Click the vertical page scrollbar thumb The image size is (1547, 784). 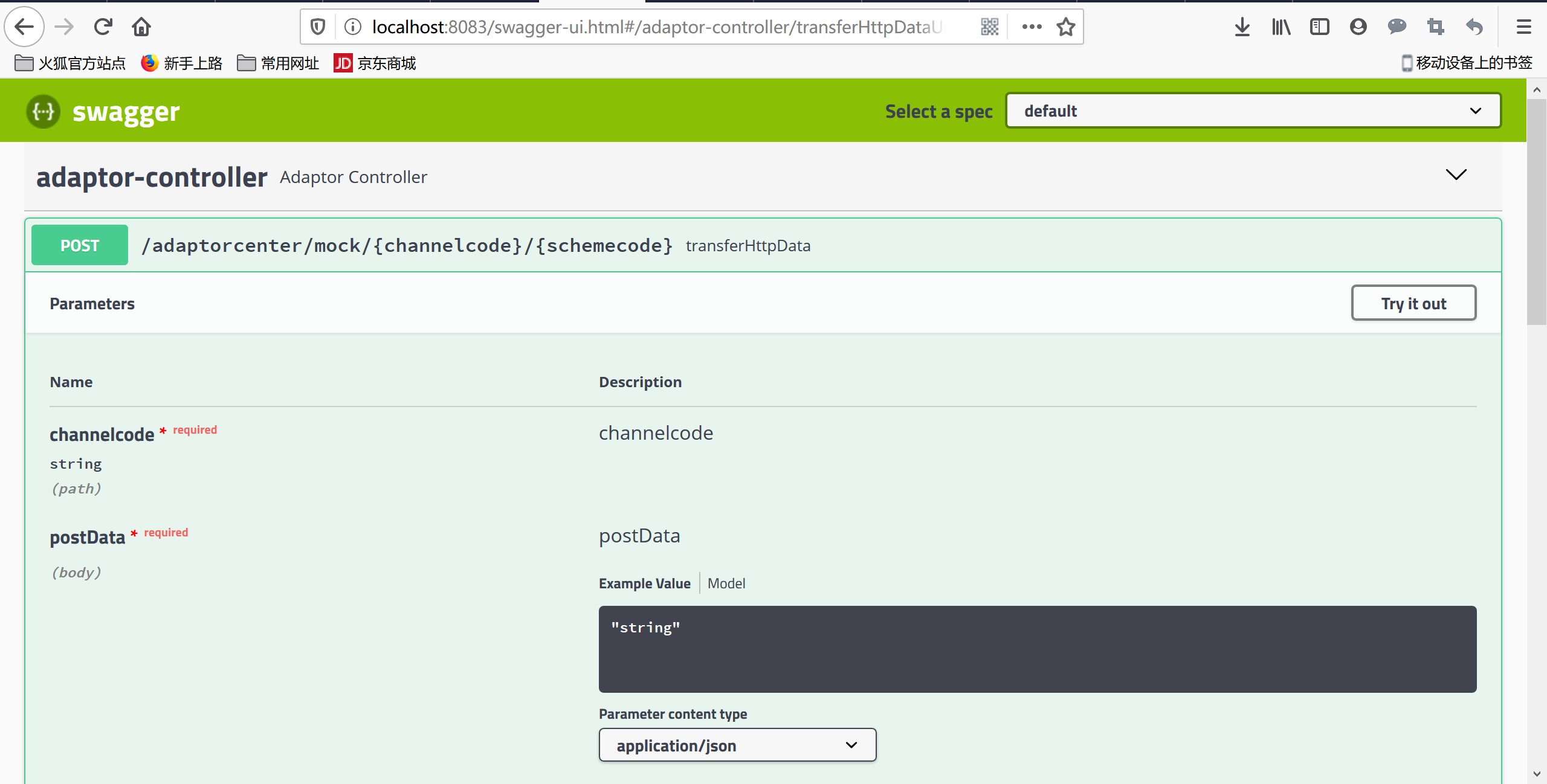click(1536, 211)
